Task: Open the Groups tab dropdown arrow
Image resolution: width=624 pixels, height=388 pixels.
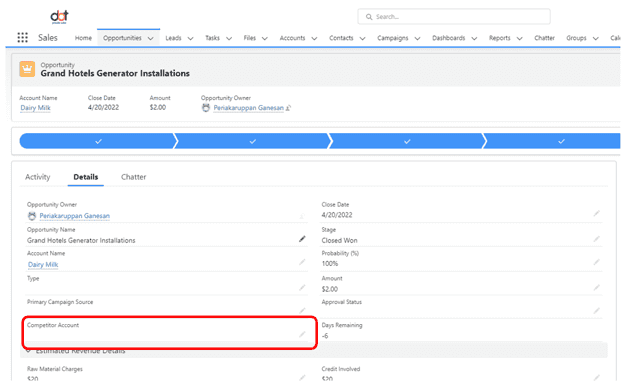Action: coord(595,39)
